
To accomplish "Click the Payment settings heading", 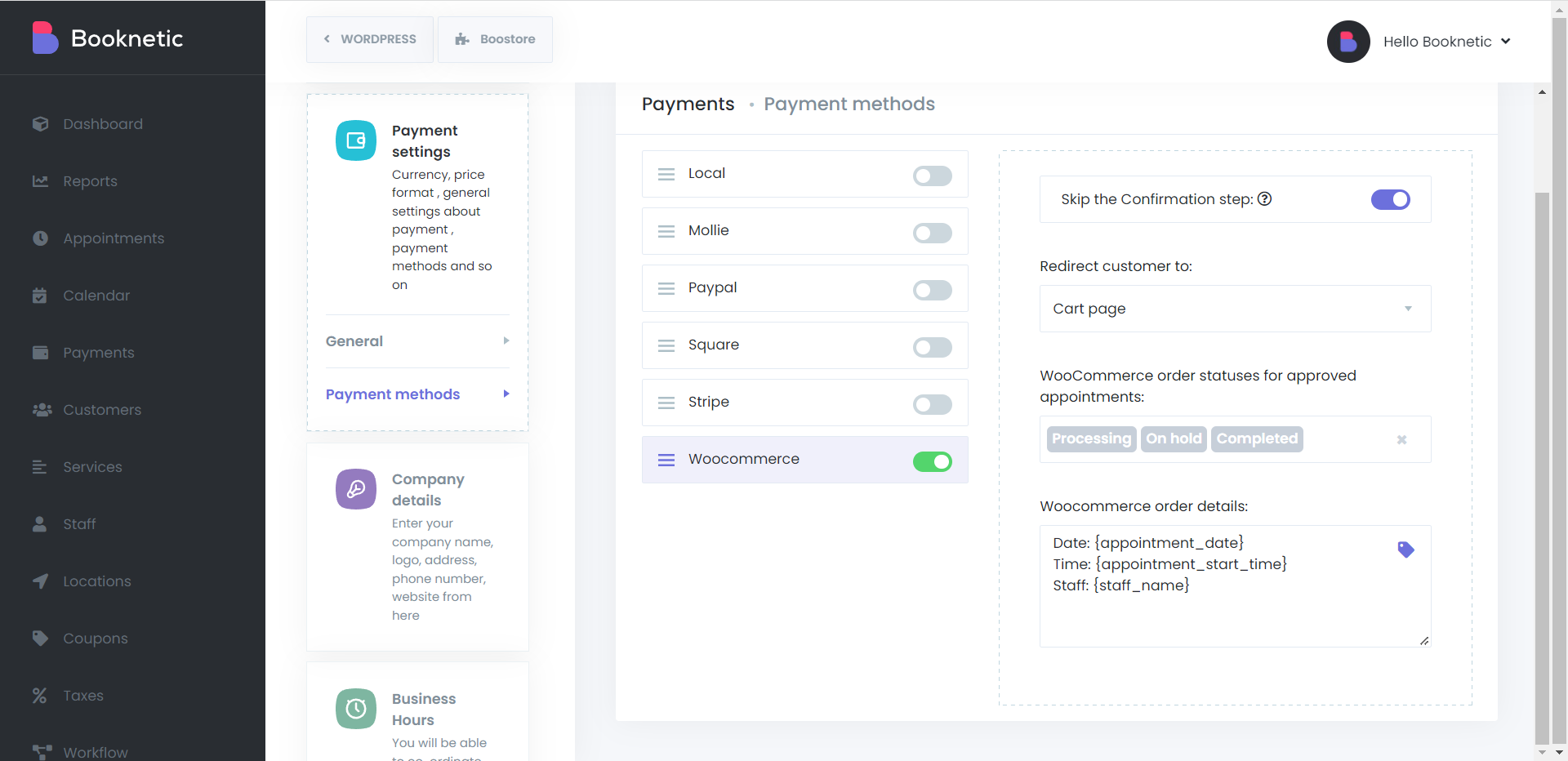I will [425, 141].
